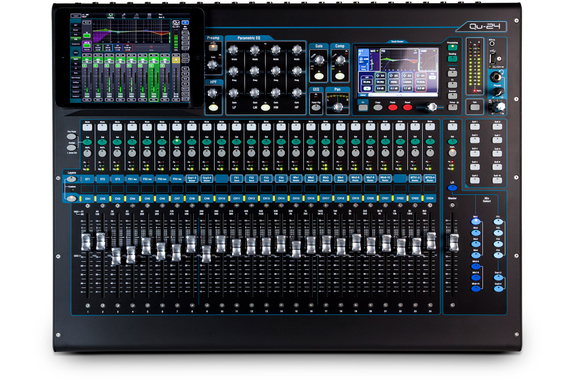Toggle the 48V phantom power key in Preamp
This screenshot has height=380, width=576.
click(212, 47)
